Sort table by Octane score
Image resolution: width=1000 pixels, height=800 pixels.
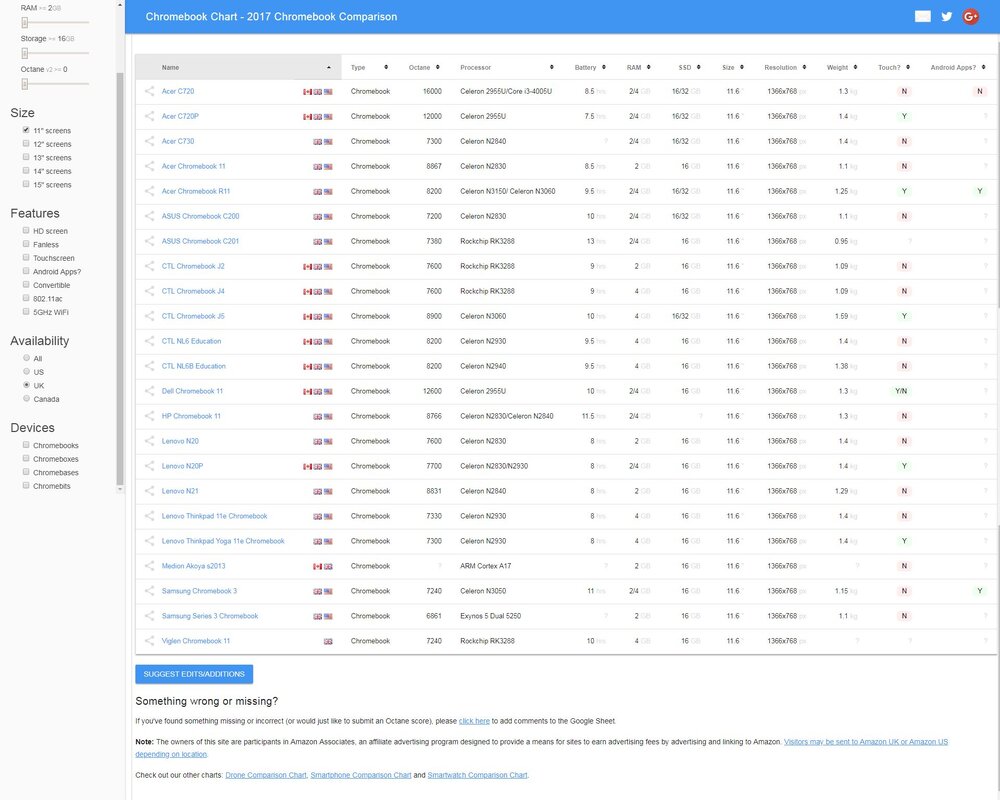point(423,67)
